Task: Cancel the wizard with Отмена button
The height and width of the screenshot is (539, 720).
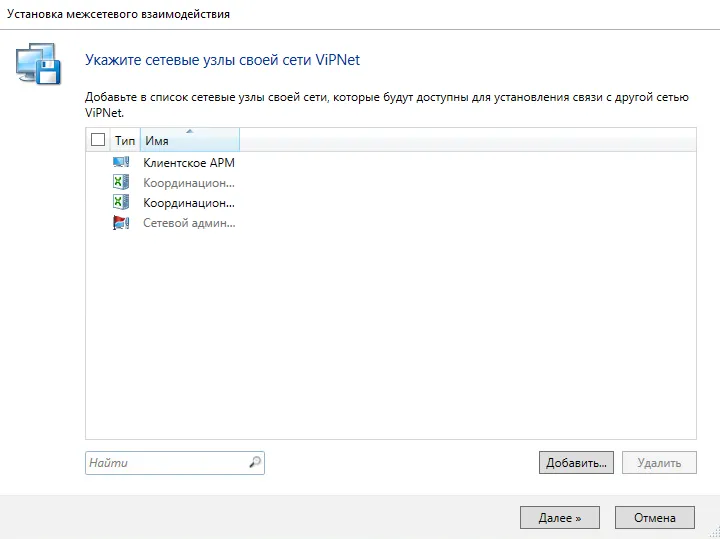Action: pos(655,518)
